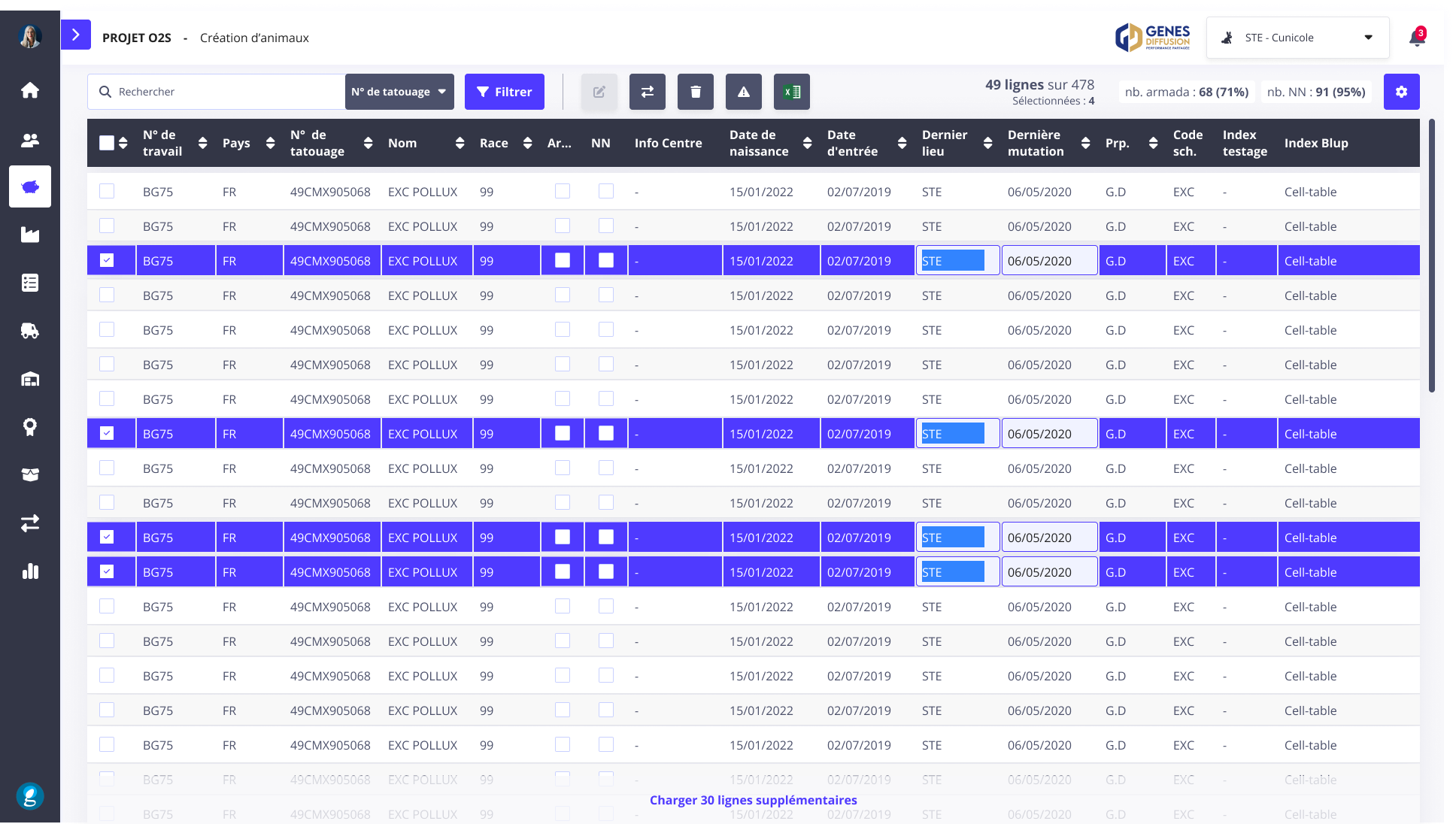Open the N° de tatouage search dropdown
The height and width of the screenshot is (824, 1456).
[x=399, y=92]
